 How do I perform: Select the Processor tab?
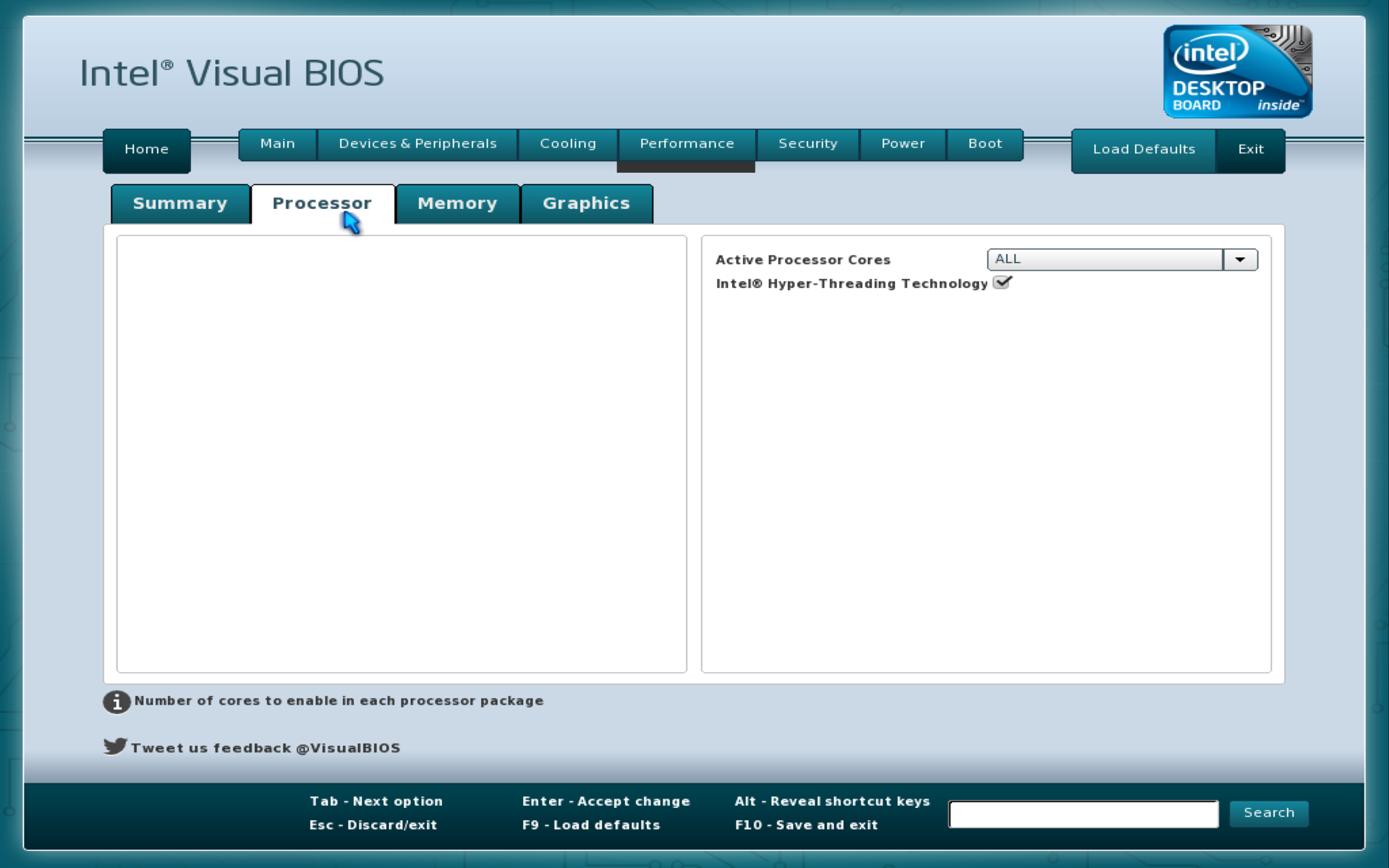[323, 204]
